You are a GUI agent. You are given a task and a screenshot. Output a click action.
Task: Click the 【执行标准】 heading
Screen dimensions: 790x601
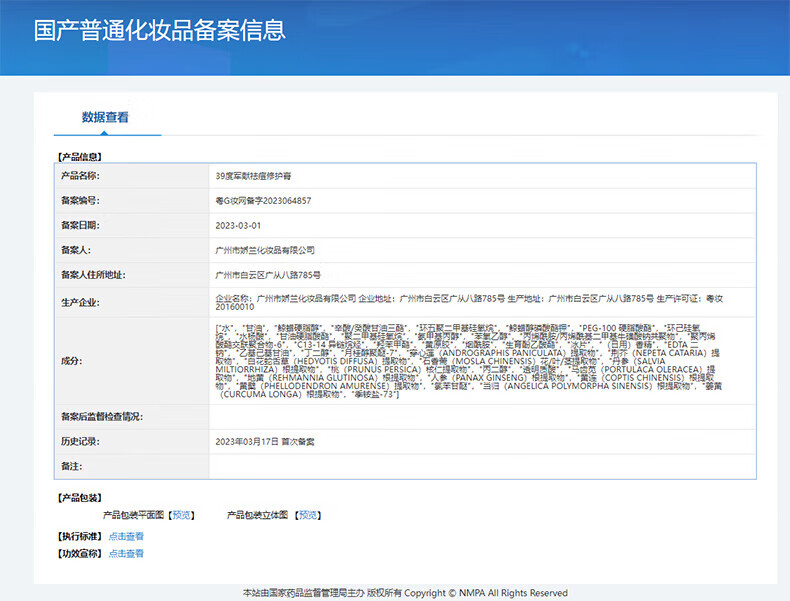click(80, 537)
